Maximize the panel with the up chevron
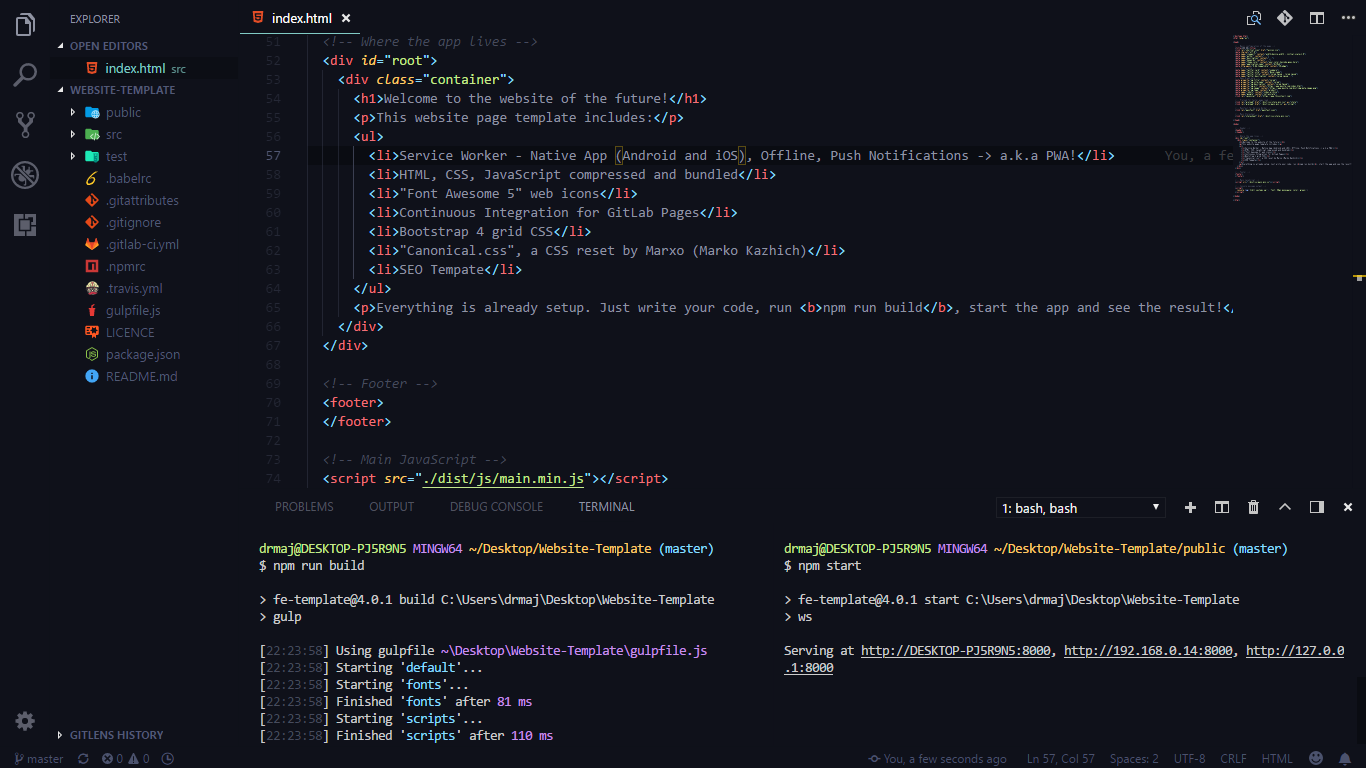The width and height of the screenshot is (1366, 768). tap(1285, 507)
